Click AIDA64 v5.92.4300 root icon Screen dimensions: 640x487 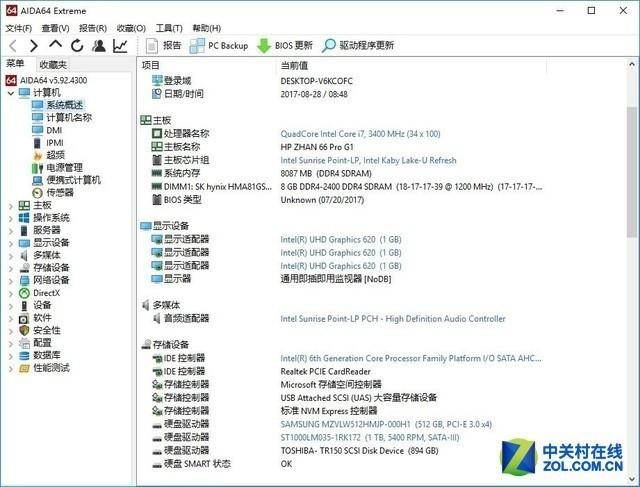click(x=11, y=80)
